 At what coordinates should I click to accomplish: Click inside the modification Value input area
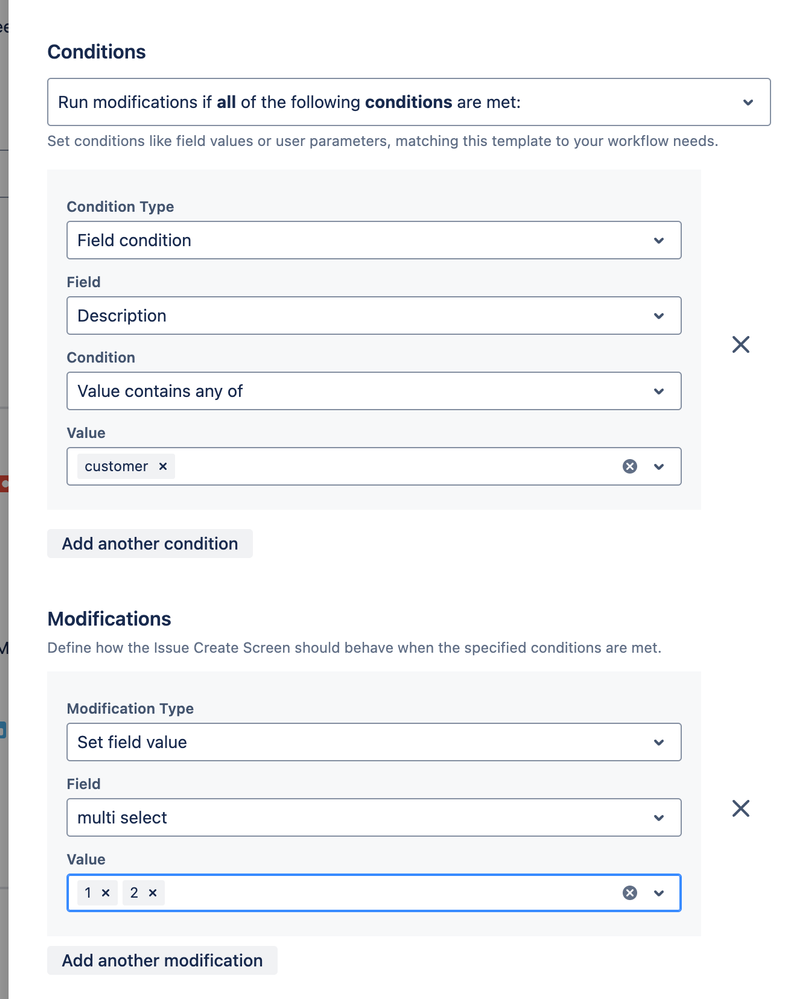click(400, 893)
